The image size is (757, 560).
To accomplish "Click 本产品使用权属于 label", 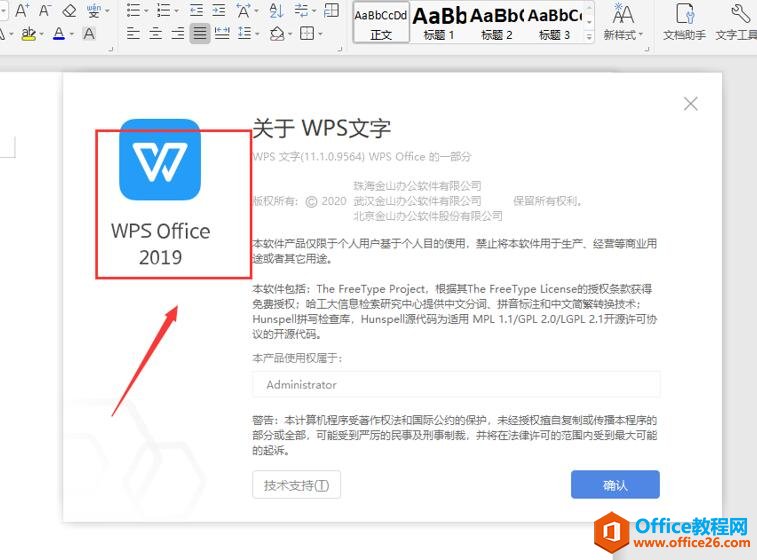I will point(297,358).
